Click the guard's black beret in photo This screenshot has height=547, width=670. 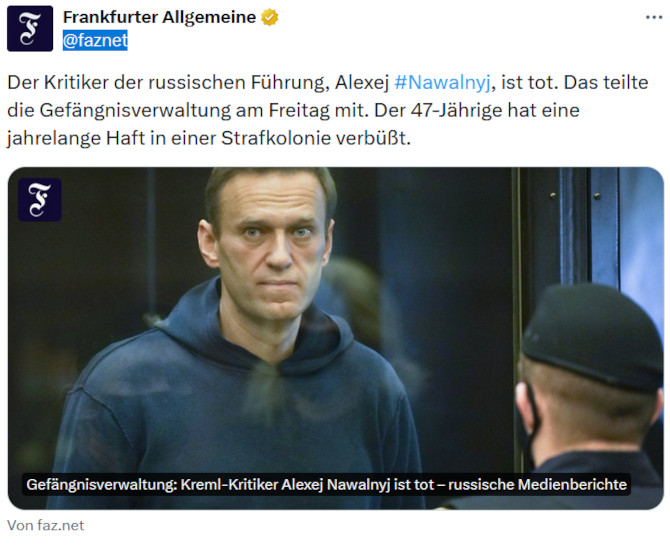coord(593,335)
